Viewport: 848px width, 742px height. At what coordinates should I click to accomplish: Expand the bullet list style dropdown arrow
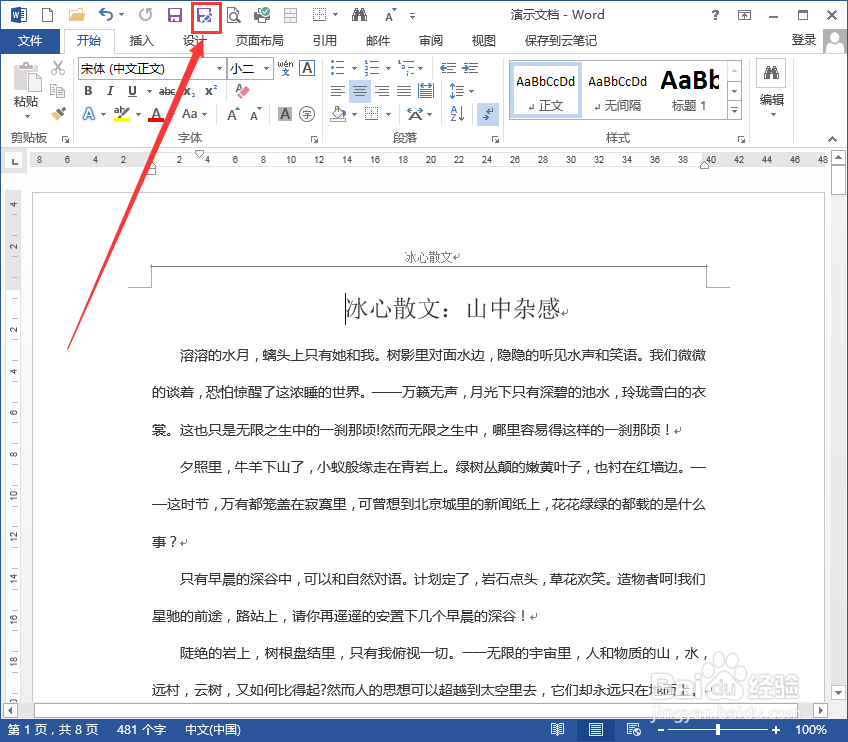[x=354, y=69]
